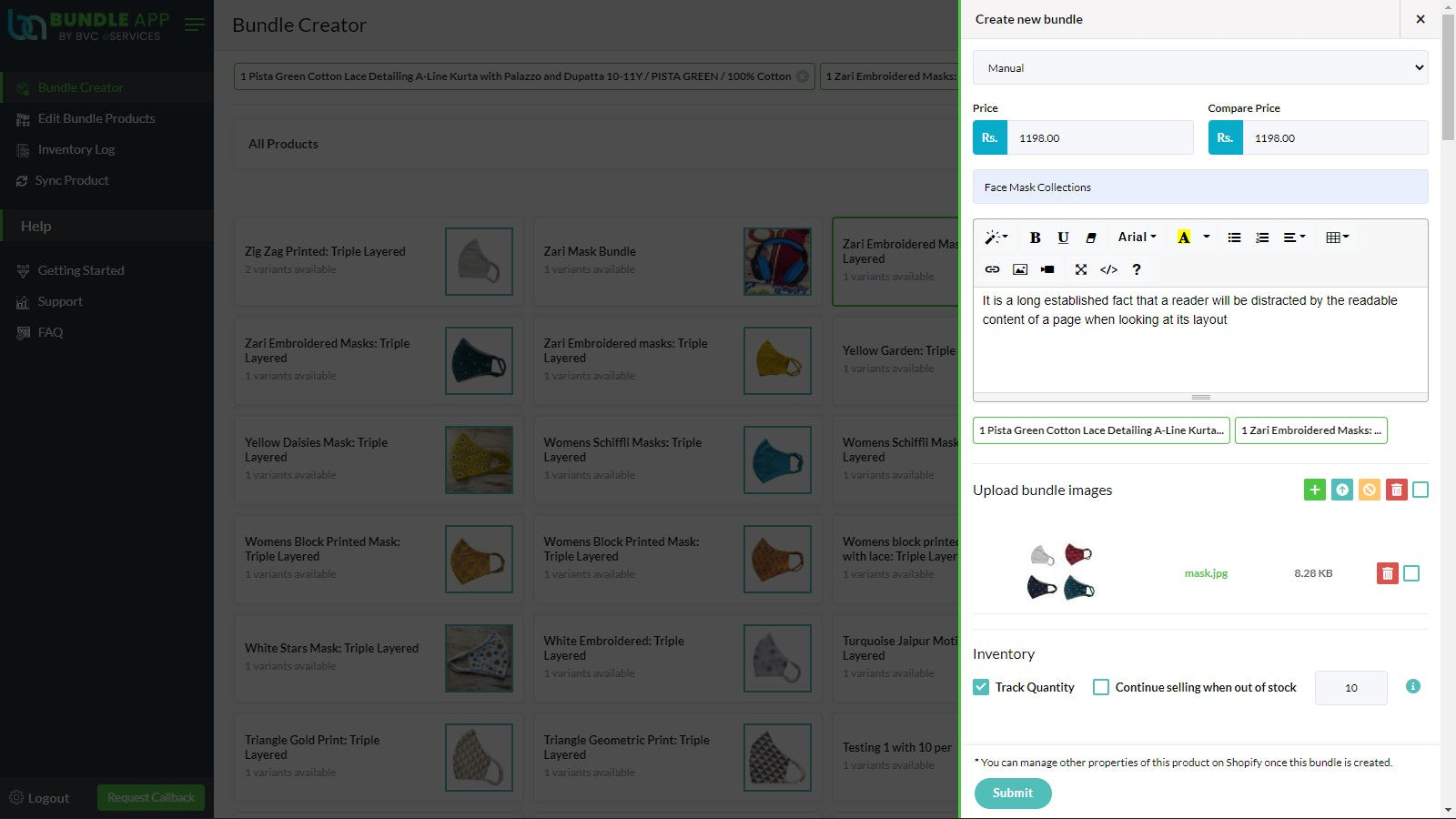Click the Bundle App logo
Screen dimensions: 1456x819
pyautogui.click(x=88, y=25)
